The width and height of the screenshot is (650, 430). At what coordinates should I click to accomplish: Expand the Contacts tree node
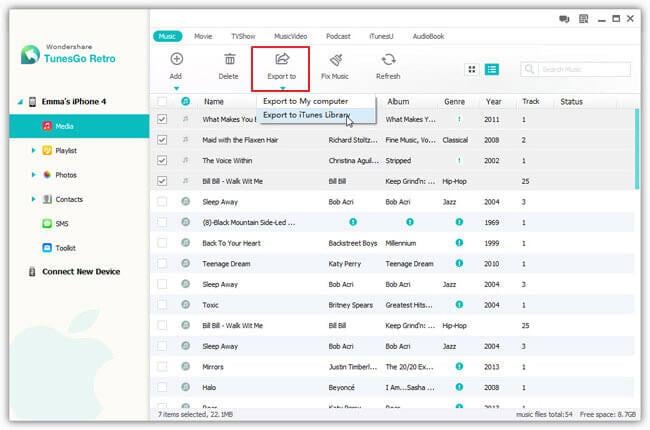tap(34, 199)
